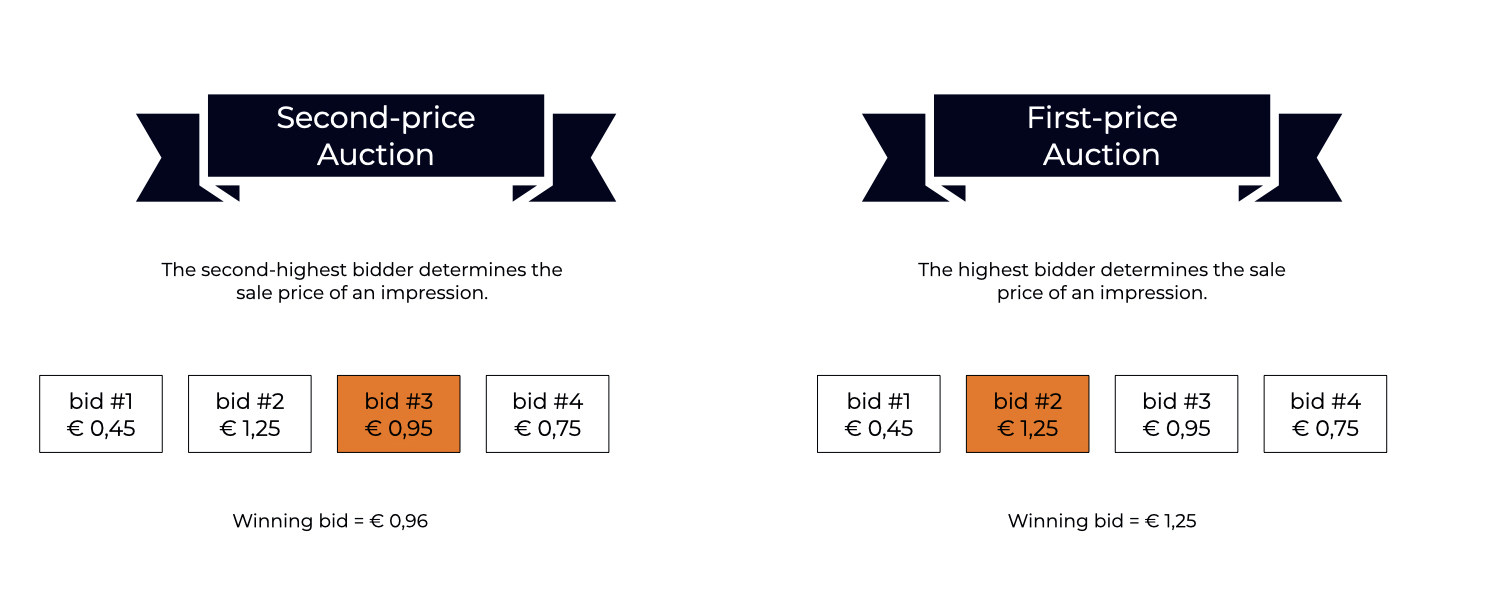
Task: Click the highest bidder description text
Action: [x=1102, y=282]
